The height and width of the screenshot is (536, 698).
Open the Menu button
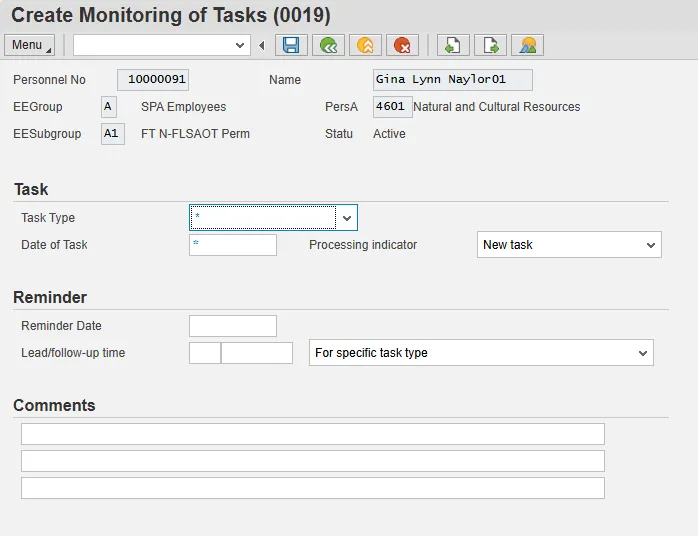pos(30,45)
